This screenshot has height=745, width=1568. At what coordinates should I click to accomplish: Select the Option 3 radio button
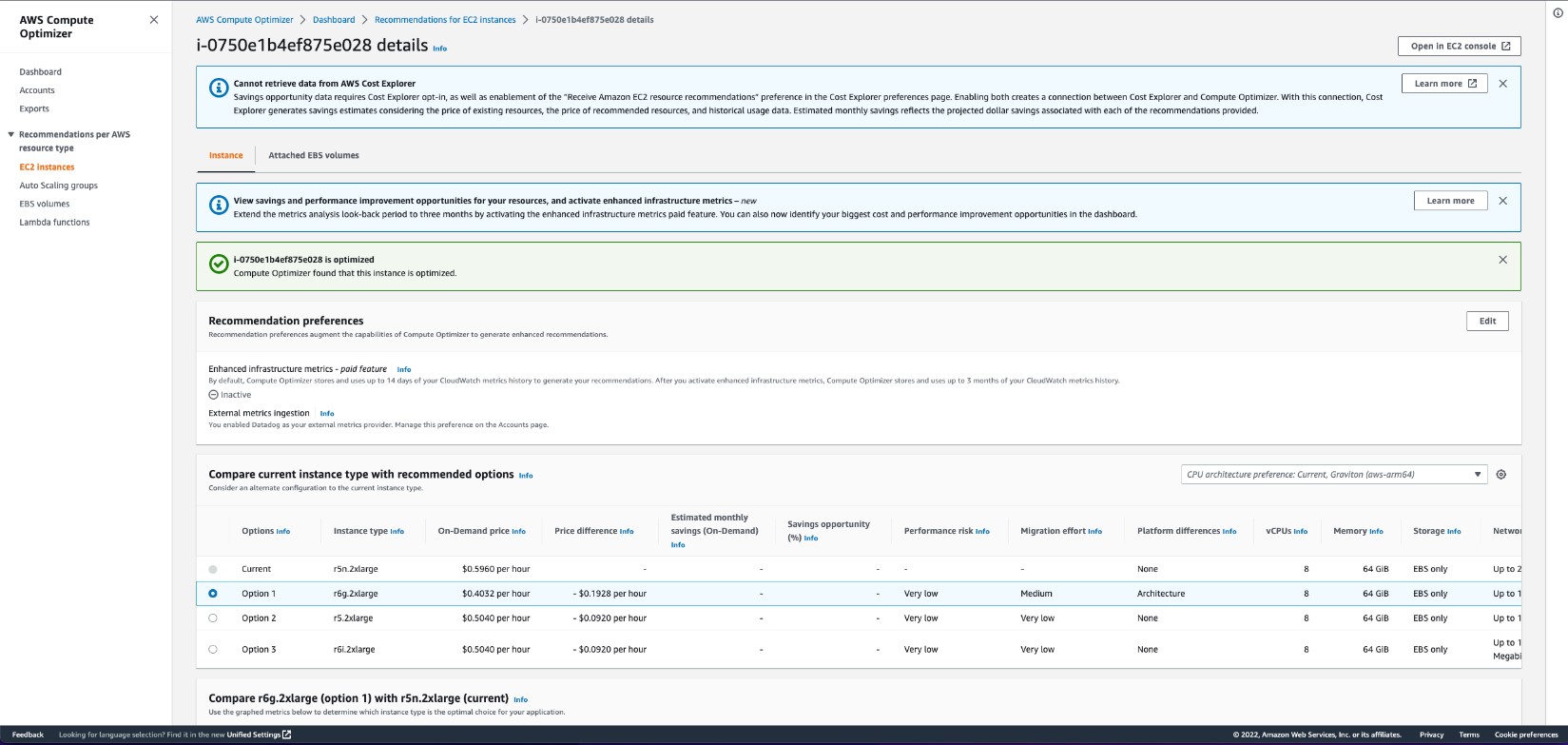pyautogui.click(x=213, y=650)
